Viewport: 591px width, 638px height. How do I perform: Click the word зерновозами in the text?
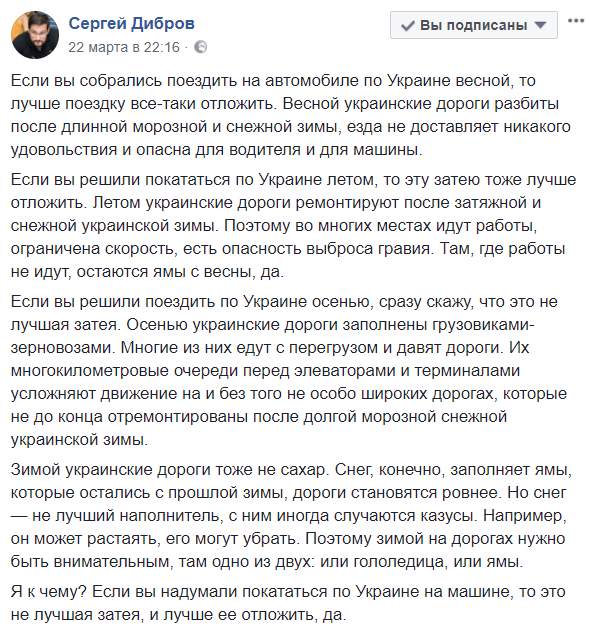[63, 347]
